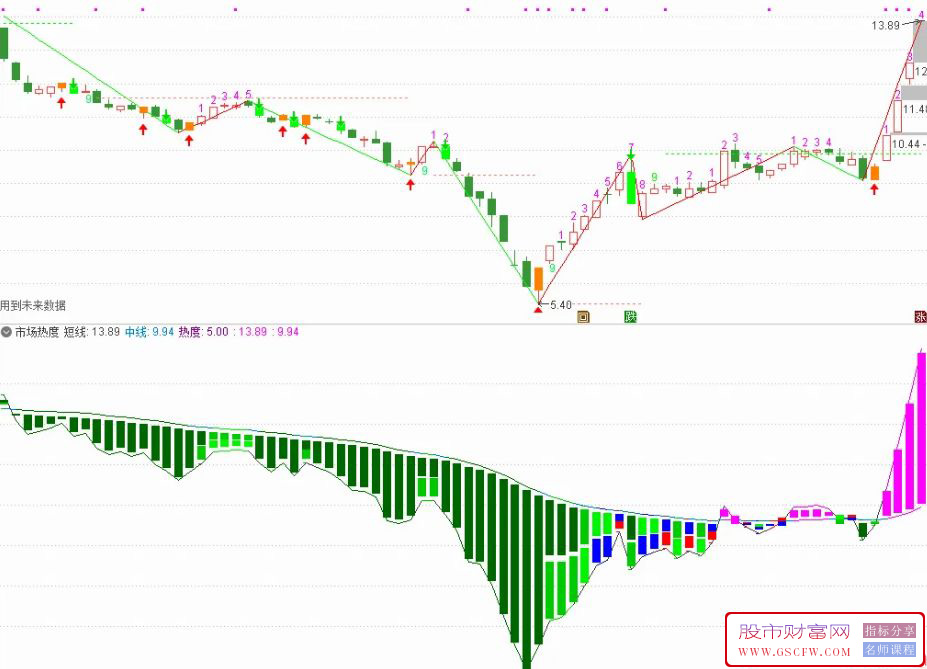
Task: Click the 13.89 high price label
Action: point(886,25)
